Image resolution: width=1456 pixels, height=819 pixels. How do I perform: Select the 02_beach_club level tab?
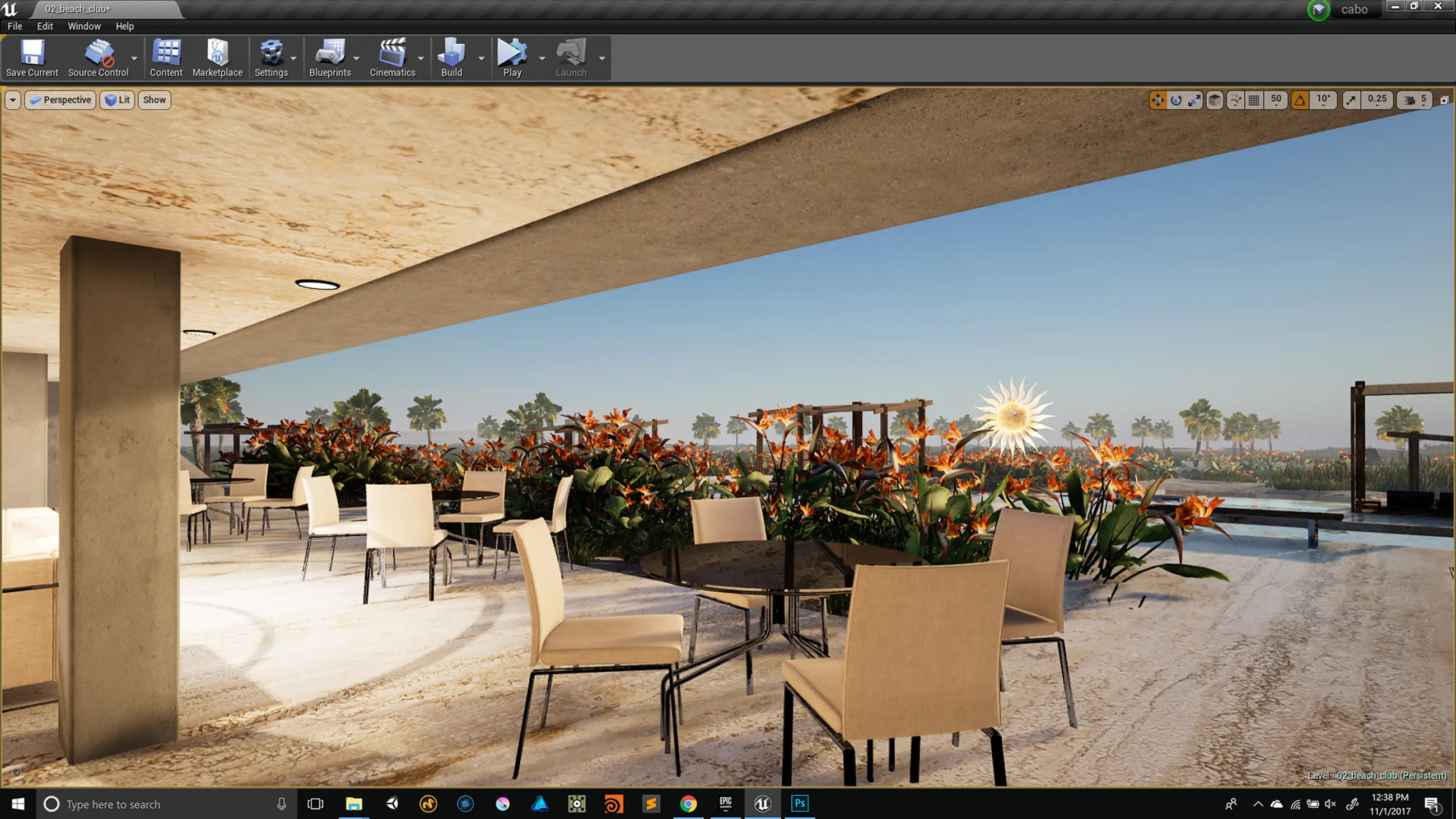[105, 9]
